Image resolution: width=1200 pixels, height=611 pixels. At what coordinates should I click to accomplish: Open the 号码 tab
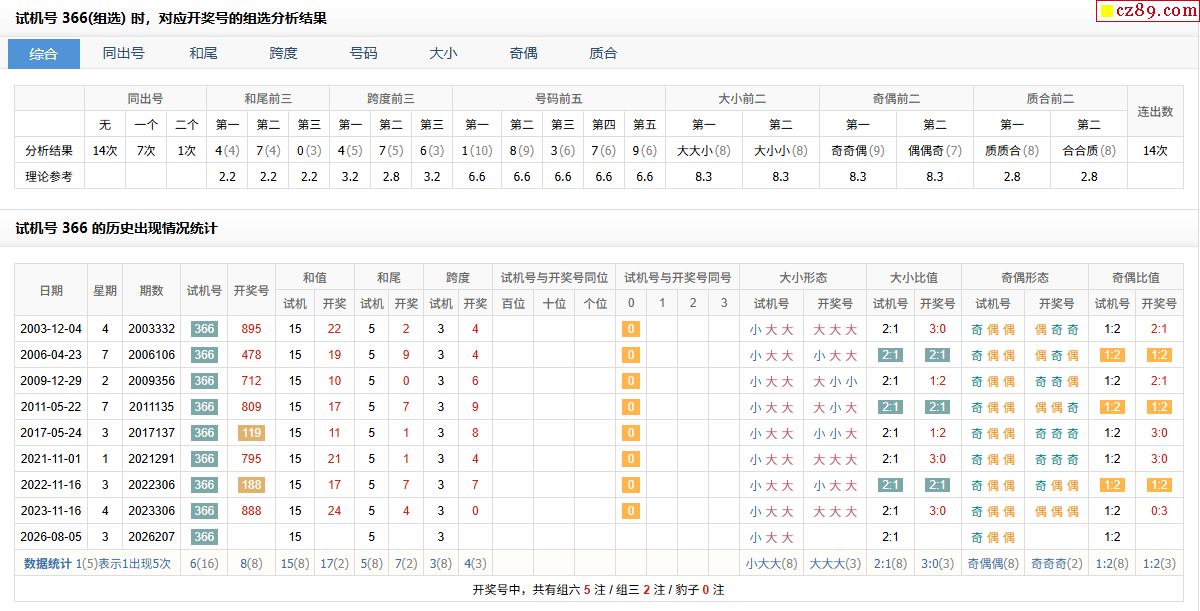(x=364, y=54)
